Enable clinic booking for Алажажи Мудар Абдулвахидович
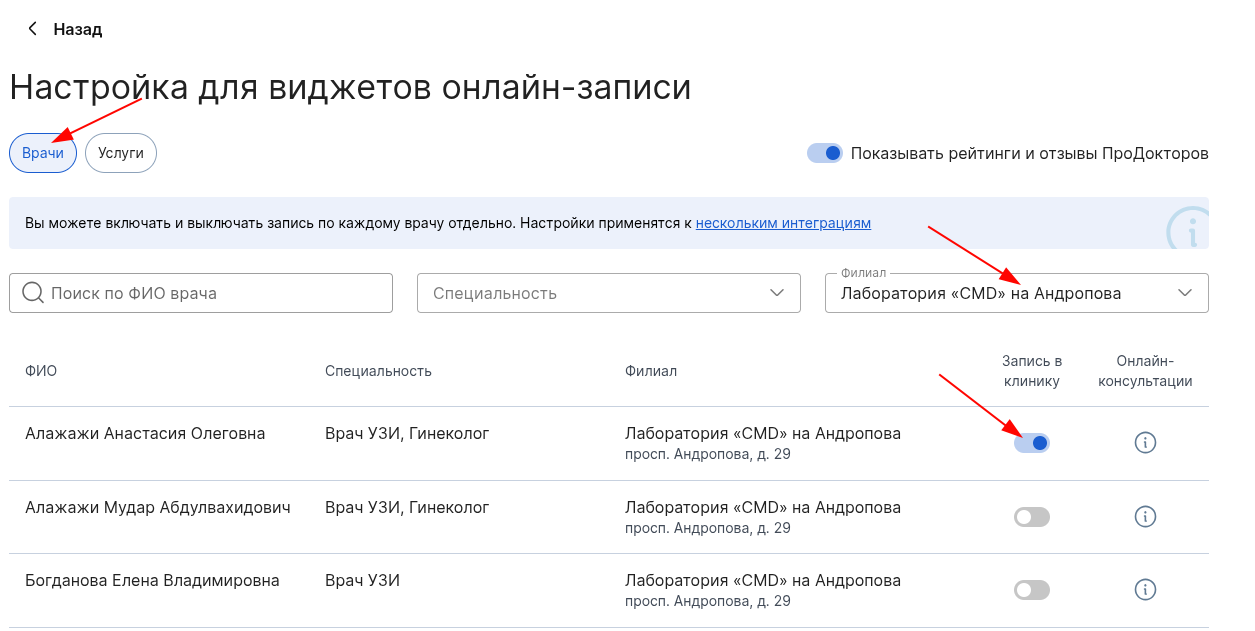Image resolution: width=1255 pixels, height=631 pixels. 1031,517
